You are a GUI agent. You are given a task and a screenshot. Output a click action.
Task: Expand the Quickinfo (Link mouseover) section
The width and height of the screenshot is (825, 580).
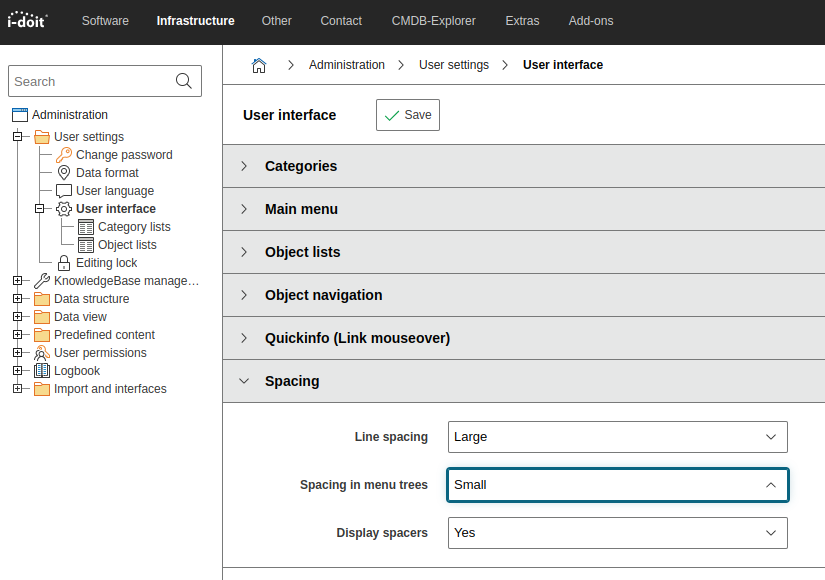[524, 338]
